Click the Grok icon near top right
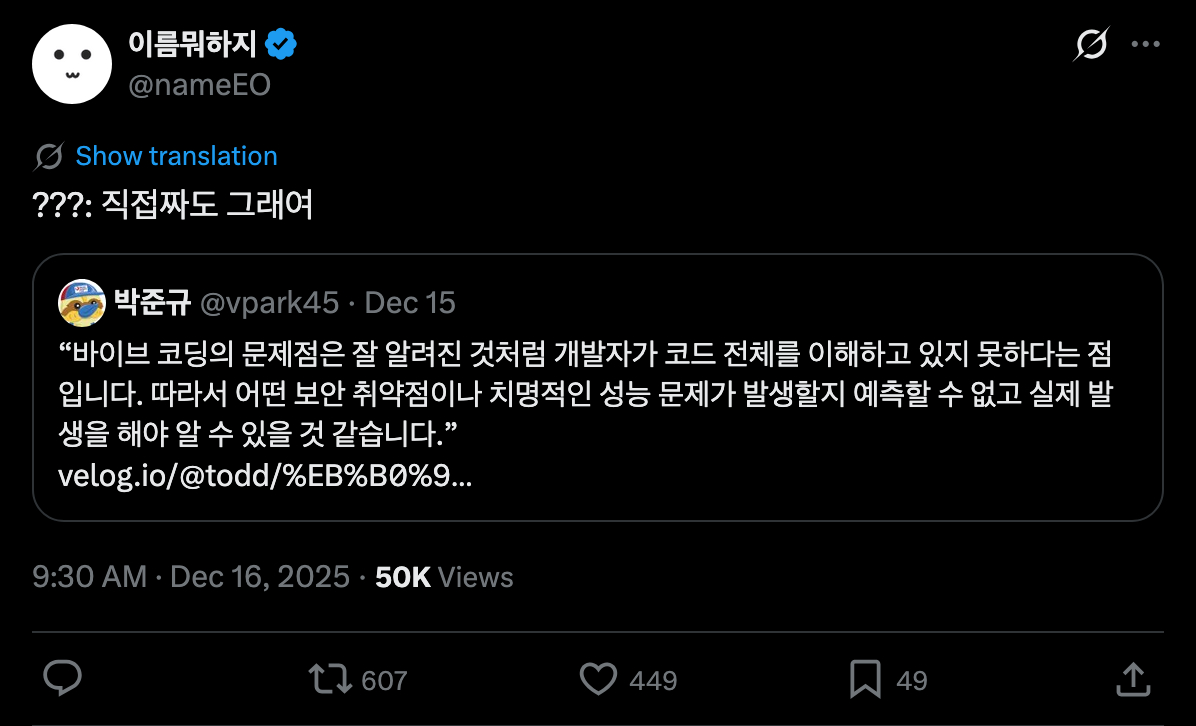The image size is (1196, 726). 1090,44
